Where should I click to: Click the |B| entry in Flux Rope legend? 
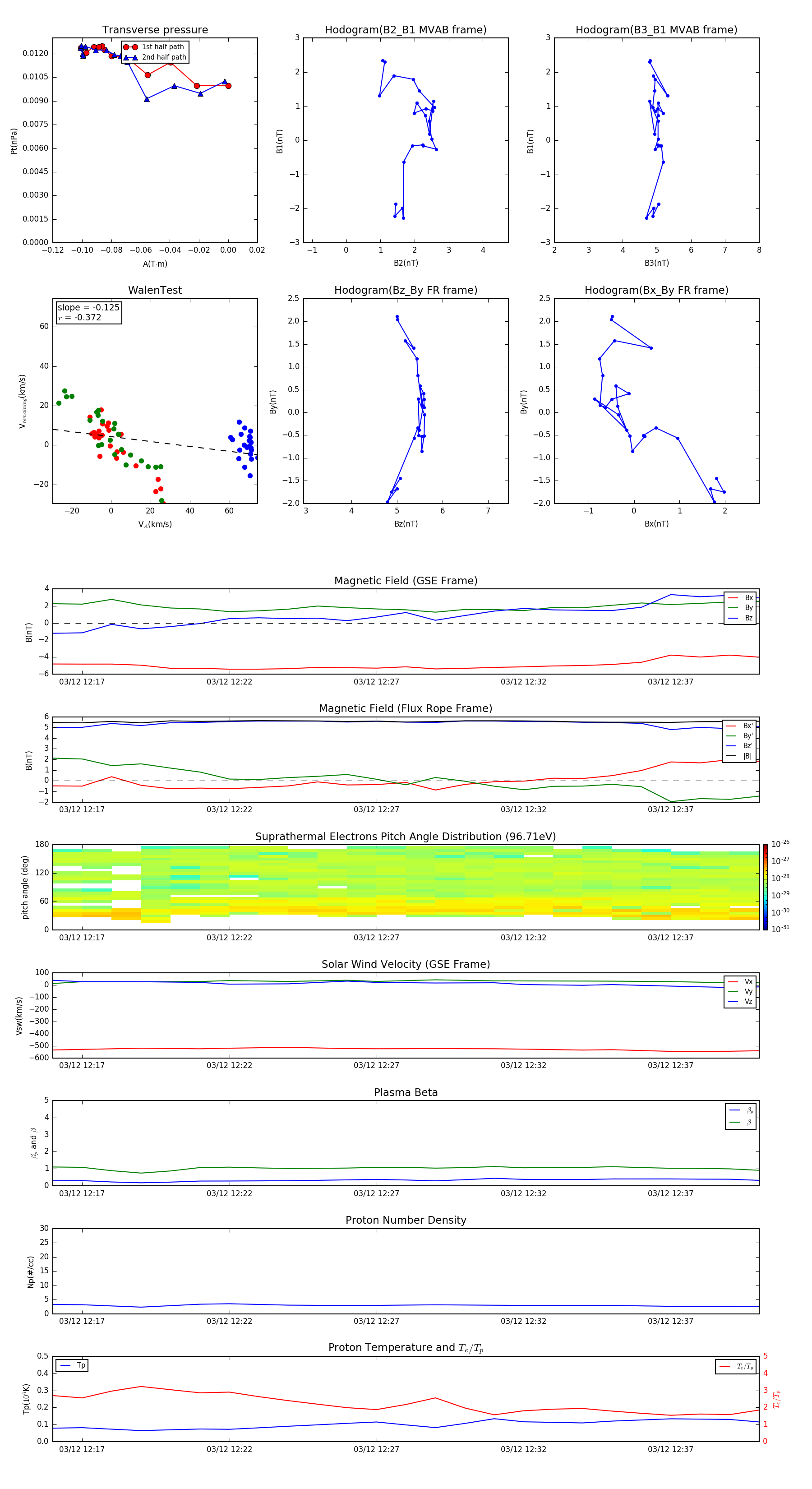739,756
